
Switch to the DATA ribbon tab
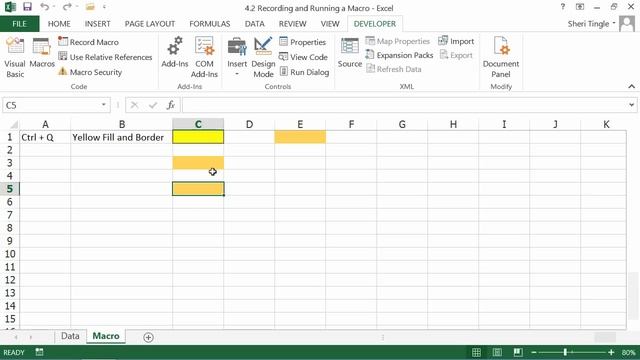coord(255,24)
